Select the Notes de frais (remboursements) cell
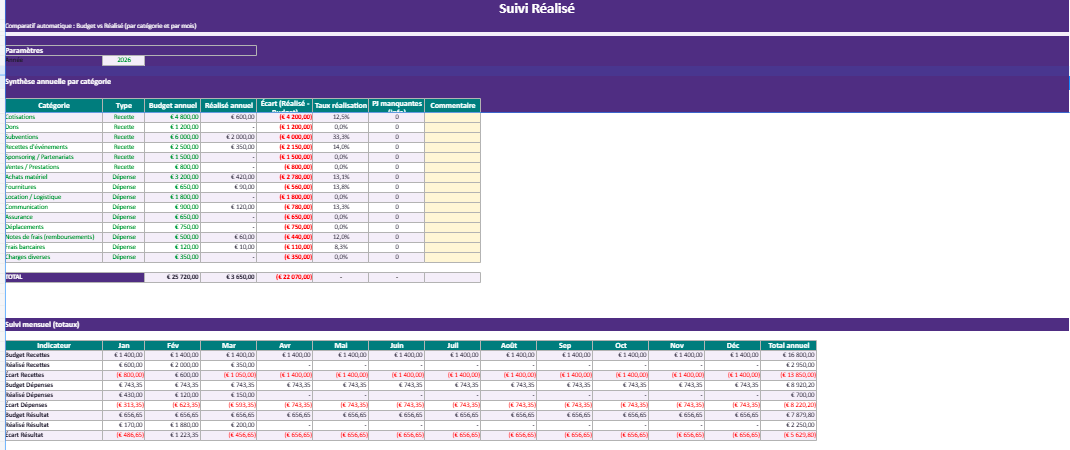The image size is (1070, 450). (54, 237)
